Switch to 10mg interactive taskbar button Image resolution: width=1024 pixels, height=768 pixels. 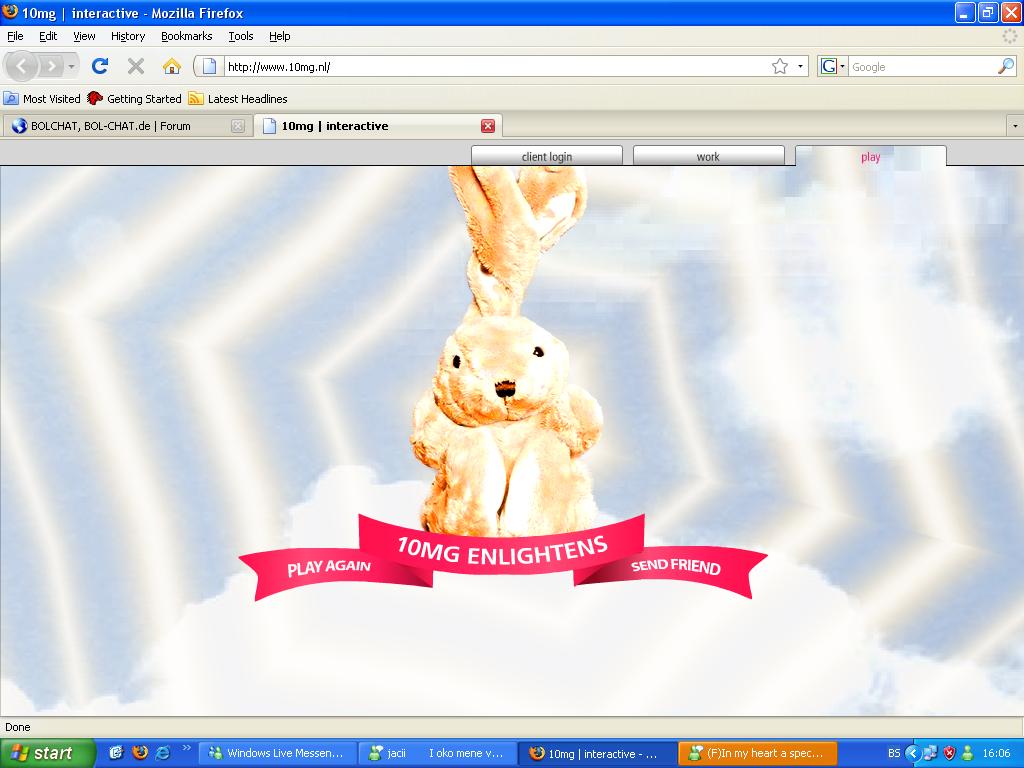[598, 753]
